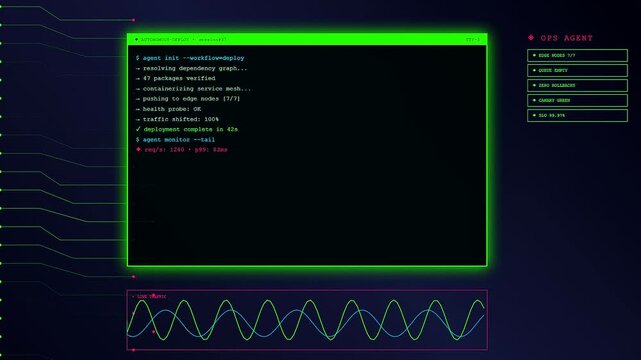This screenshot has height=360, width=641.
Task: Click the checkmark before 'deployment complete'
Action: click(138, 129)
